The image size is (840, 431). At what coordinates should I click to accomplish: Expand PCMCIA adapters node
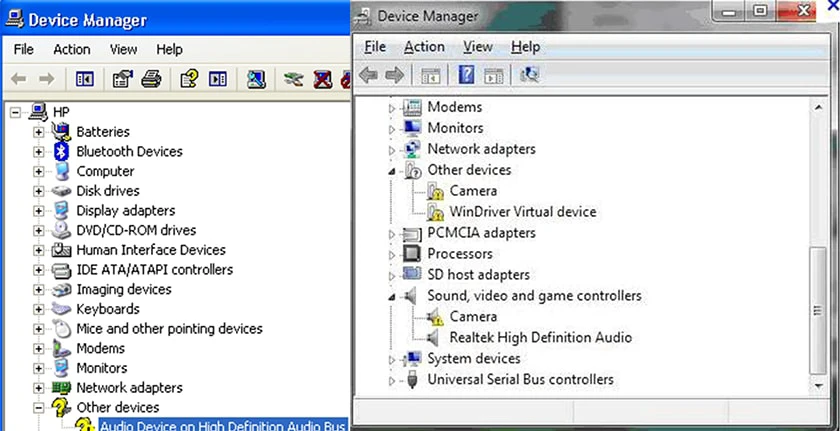tap(392, 235)
